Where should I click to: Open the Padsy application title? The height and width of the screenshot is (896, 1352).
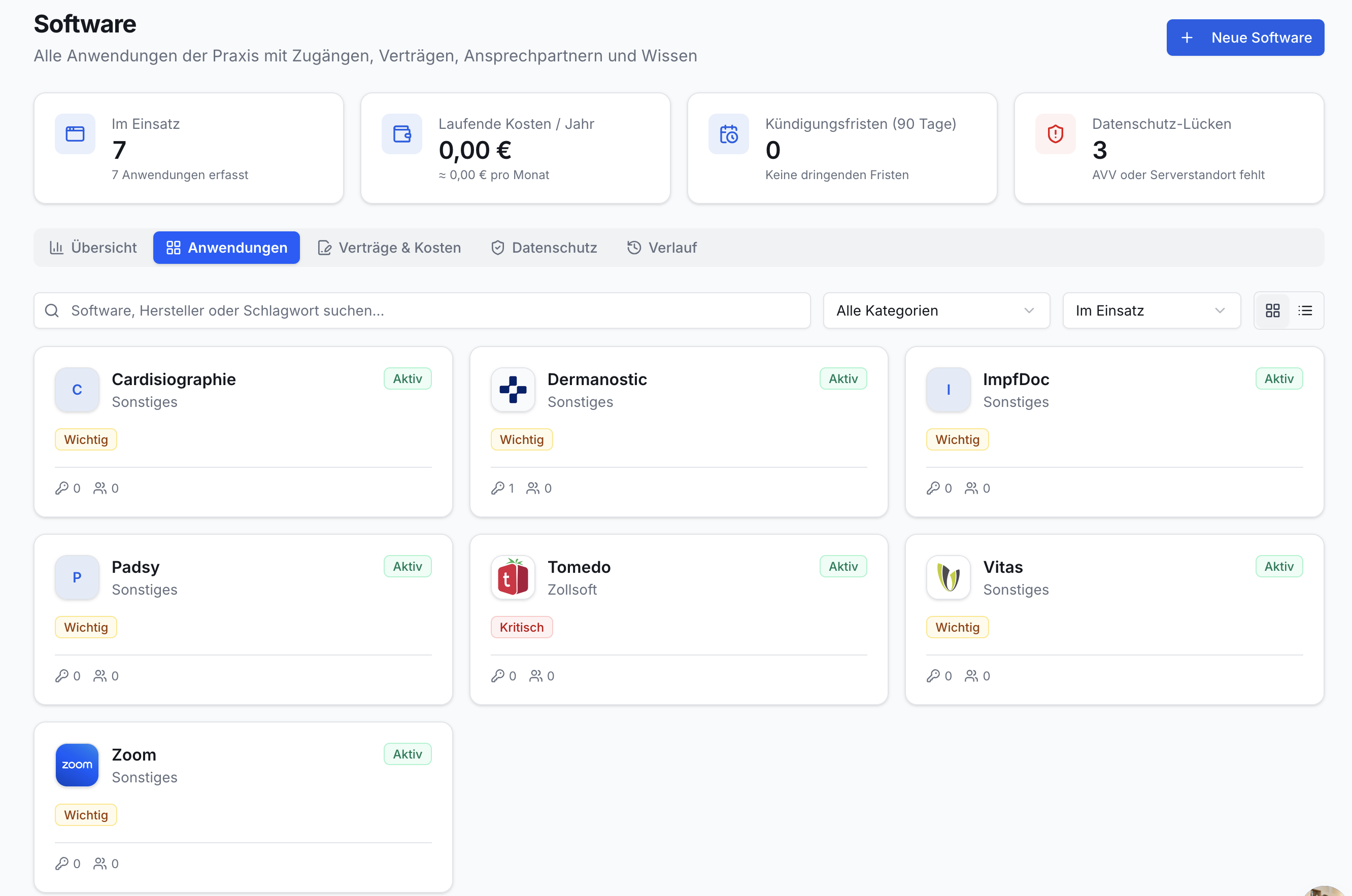tap(136, 567)
